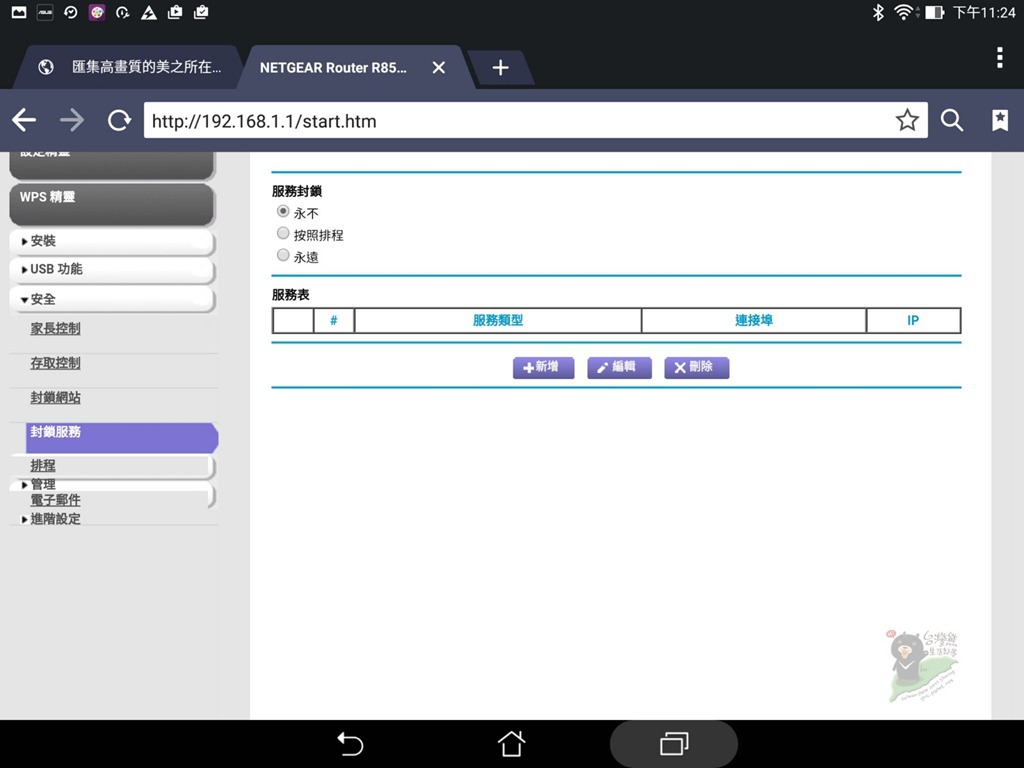1024x768 pixels.
Task: Tap Android home navigation button
Action: pos(511,743)
